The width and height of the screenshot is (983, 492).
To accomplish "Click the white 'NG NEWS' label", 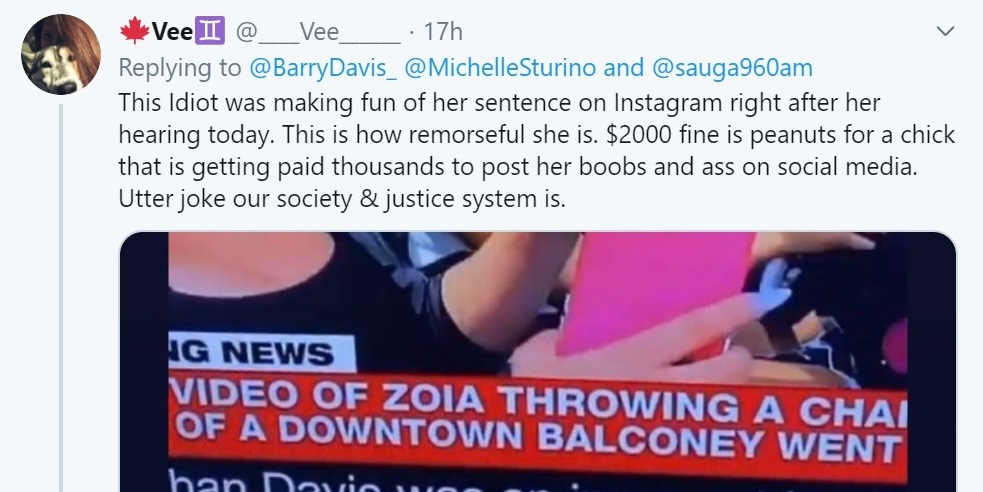I will [262, 353].
